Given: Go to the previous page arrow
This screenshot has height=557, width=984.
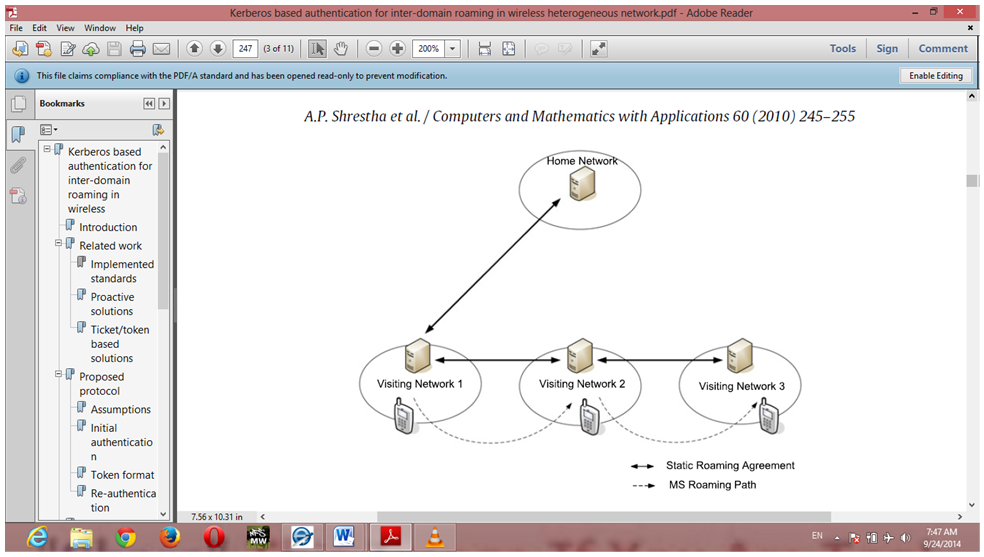Looking at the screenshot, I should (x=194, y=49).
